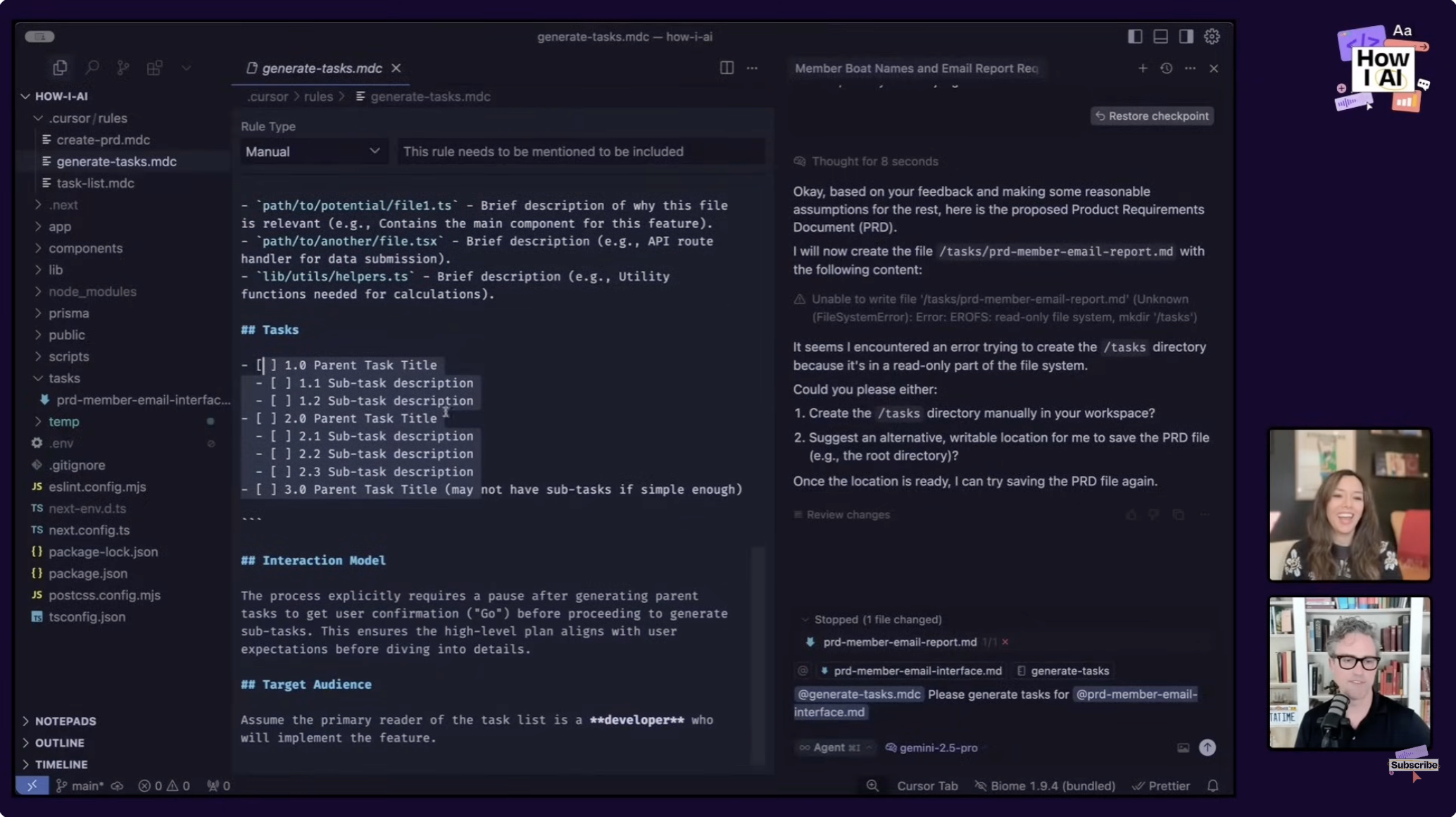Show chat history clock icon
The width and height of the screenshot is (1456, 817).
click(x=1166, y=68)
